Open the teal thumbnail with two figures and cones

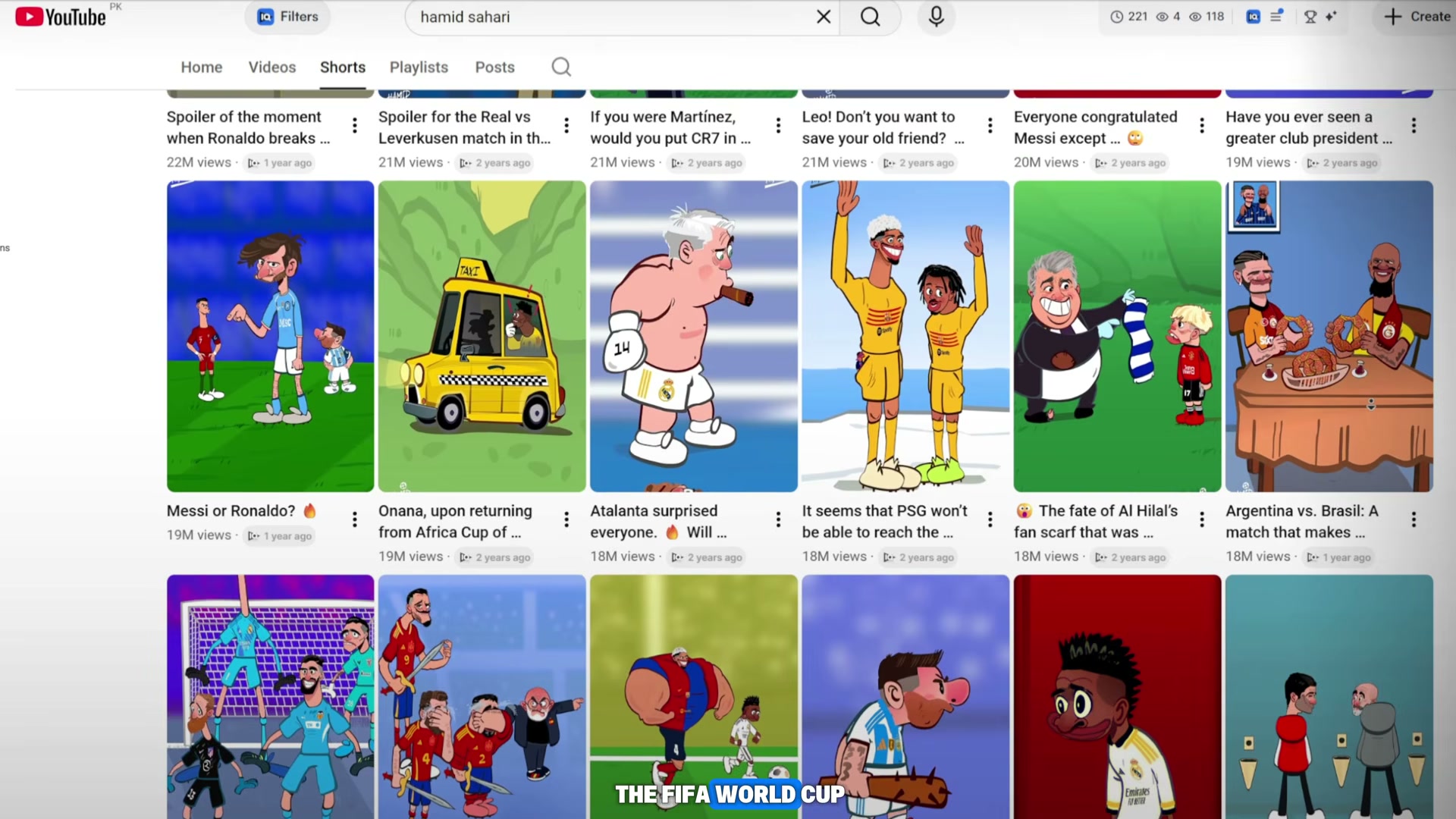point(1329,696)
